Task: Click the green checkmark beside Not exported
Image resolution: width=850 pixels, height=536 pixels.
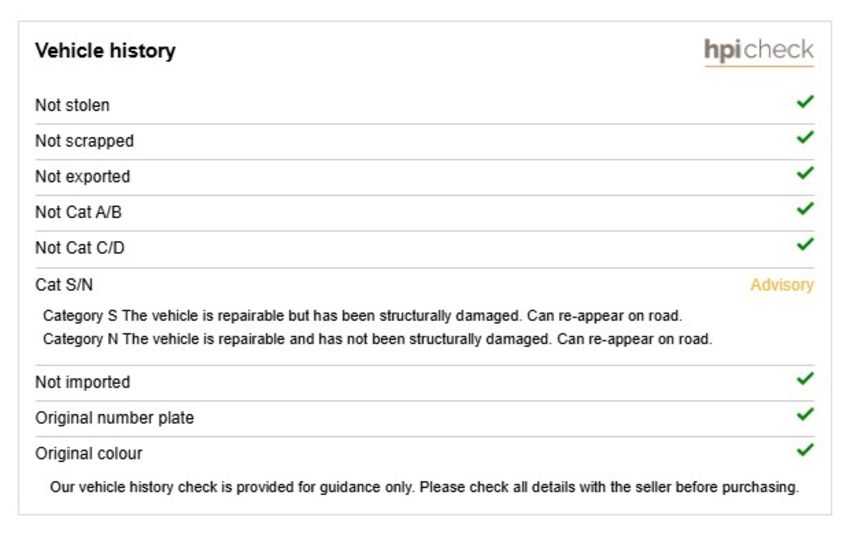Action: (805, 173)
